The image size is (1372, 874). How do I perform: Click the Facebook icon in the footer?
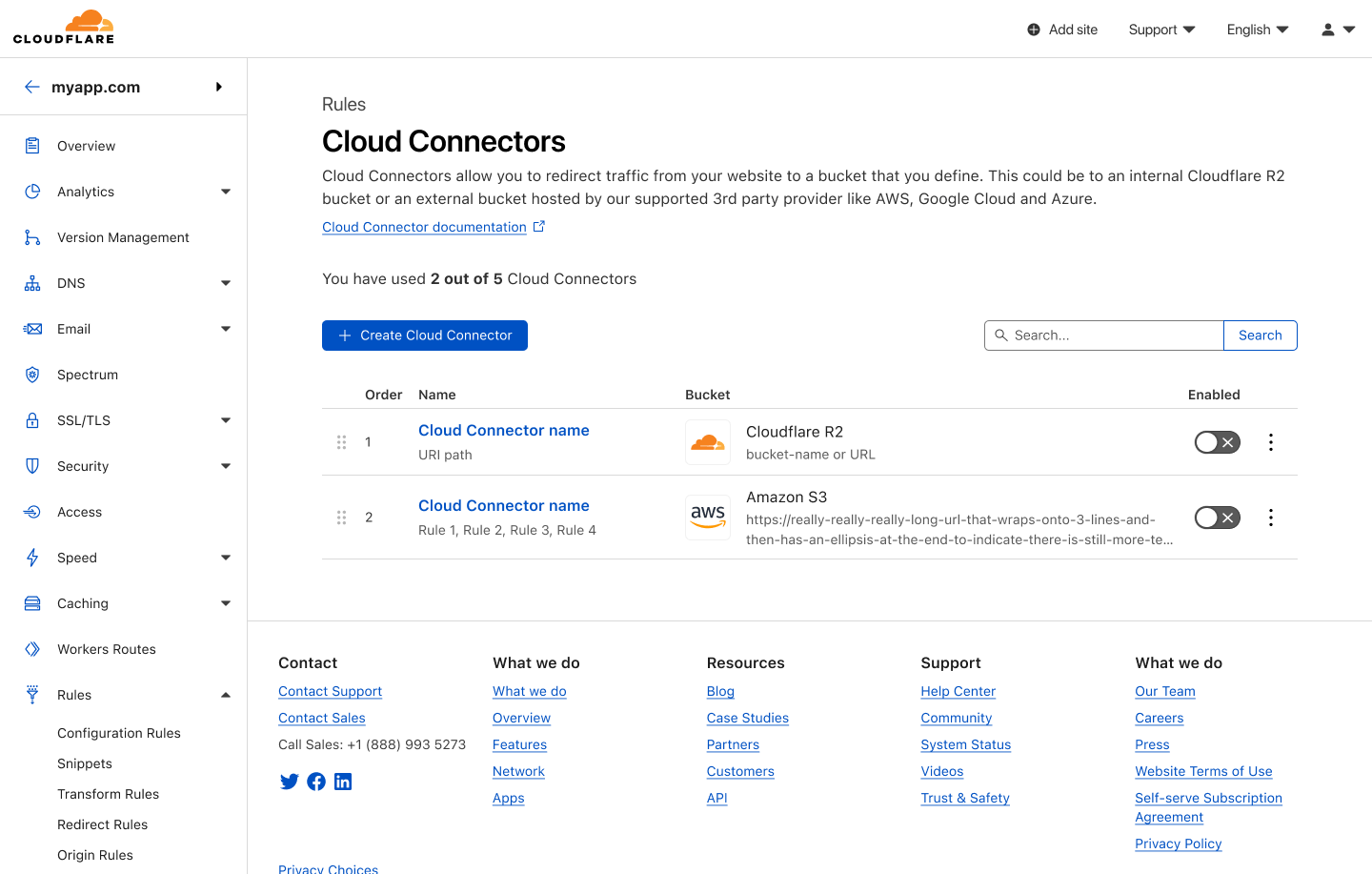pyautogui.click(x=316, y=782)
